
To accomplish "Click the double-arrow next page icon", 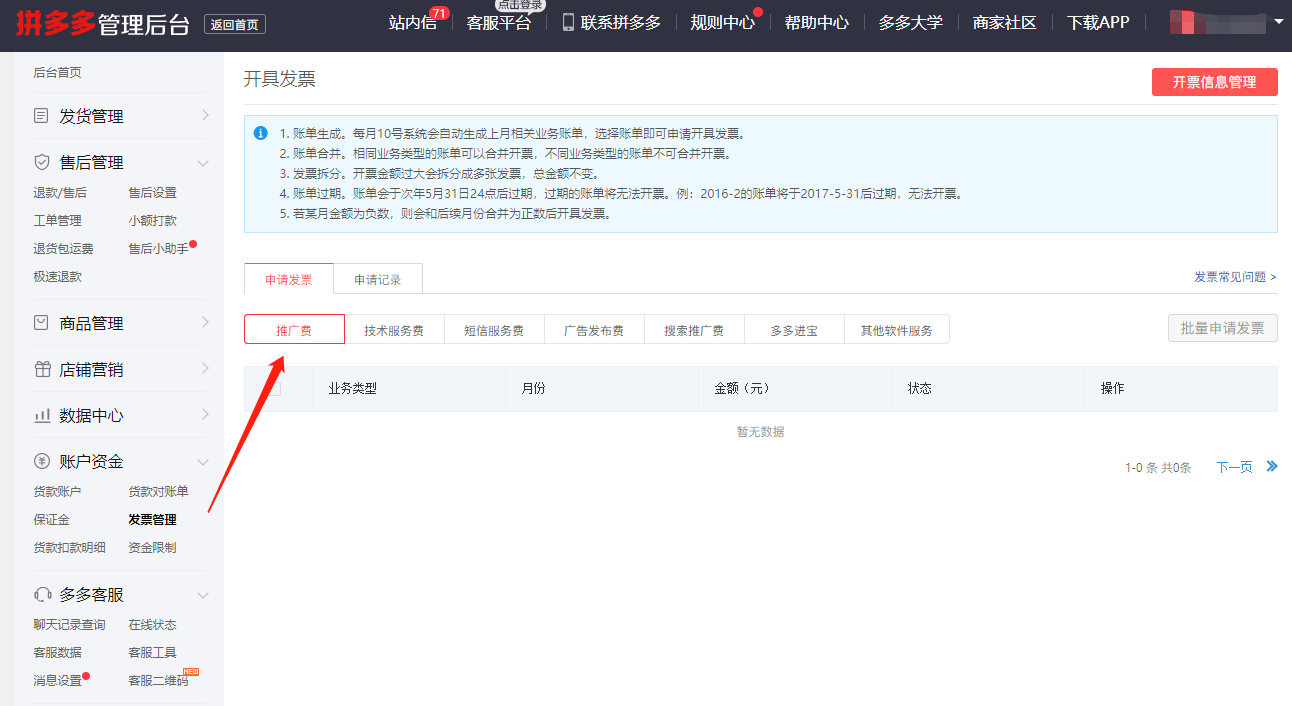I will pos(1272,466).
